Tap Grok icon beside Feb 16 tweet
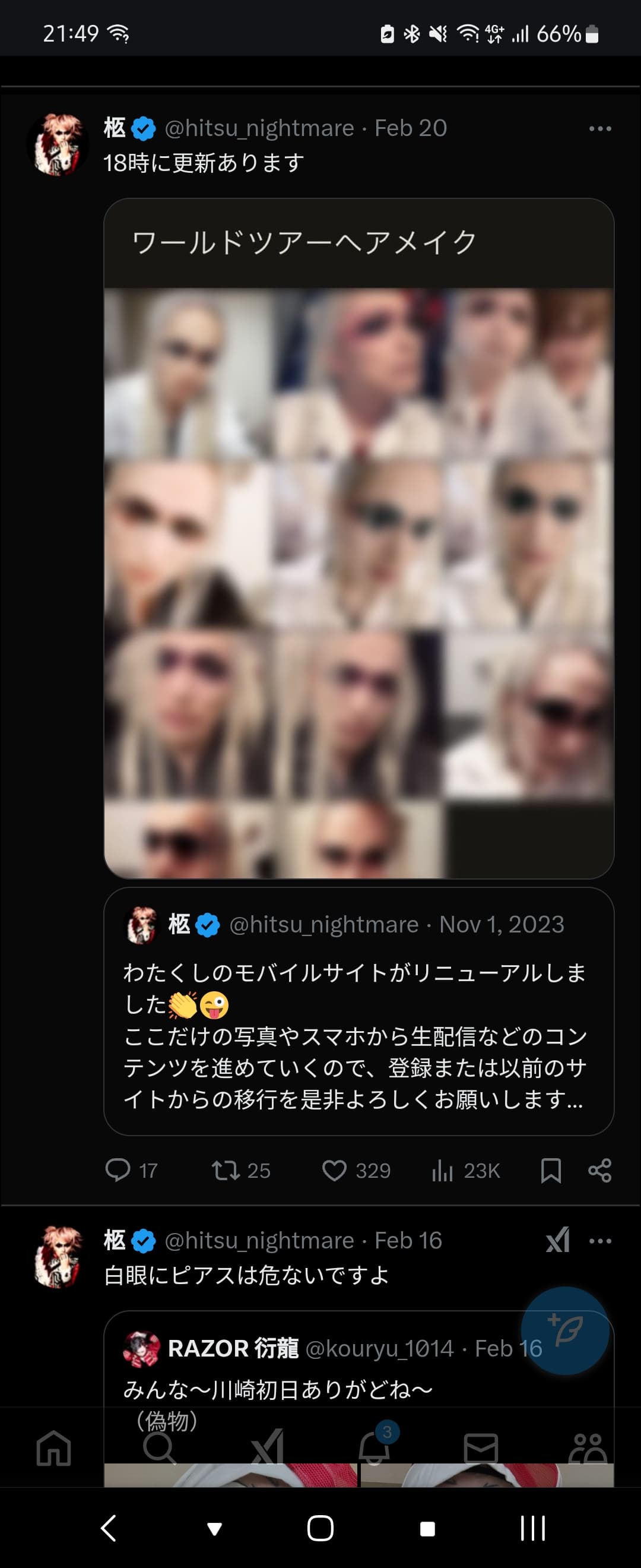This screenshot has width=641, height=1568. pos(558,1240)
